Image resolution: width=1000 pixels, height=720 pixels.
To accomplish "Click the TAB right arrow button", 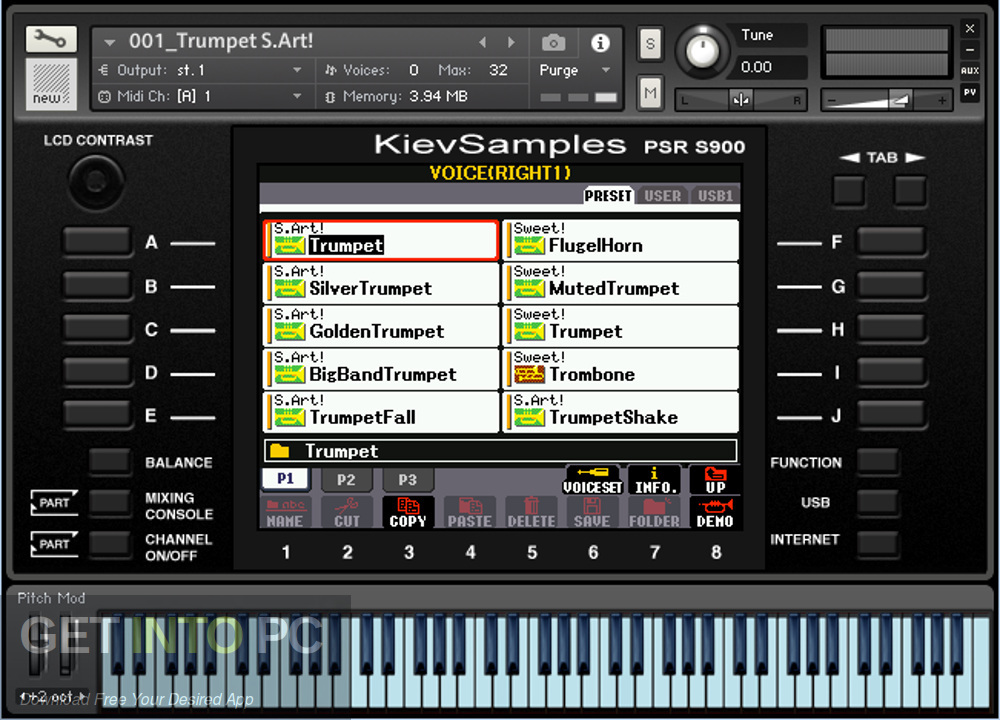I will click(909, 191).
